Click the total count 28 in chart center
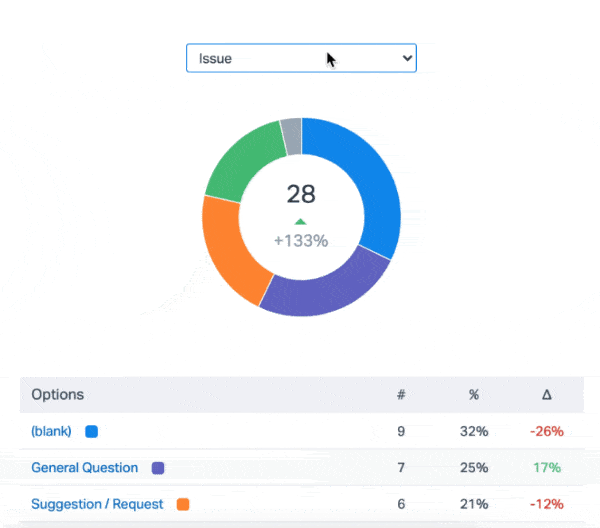The image size is (600, 528). tap(301, 194)
